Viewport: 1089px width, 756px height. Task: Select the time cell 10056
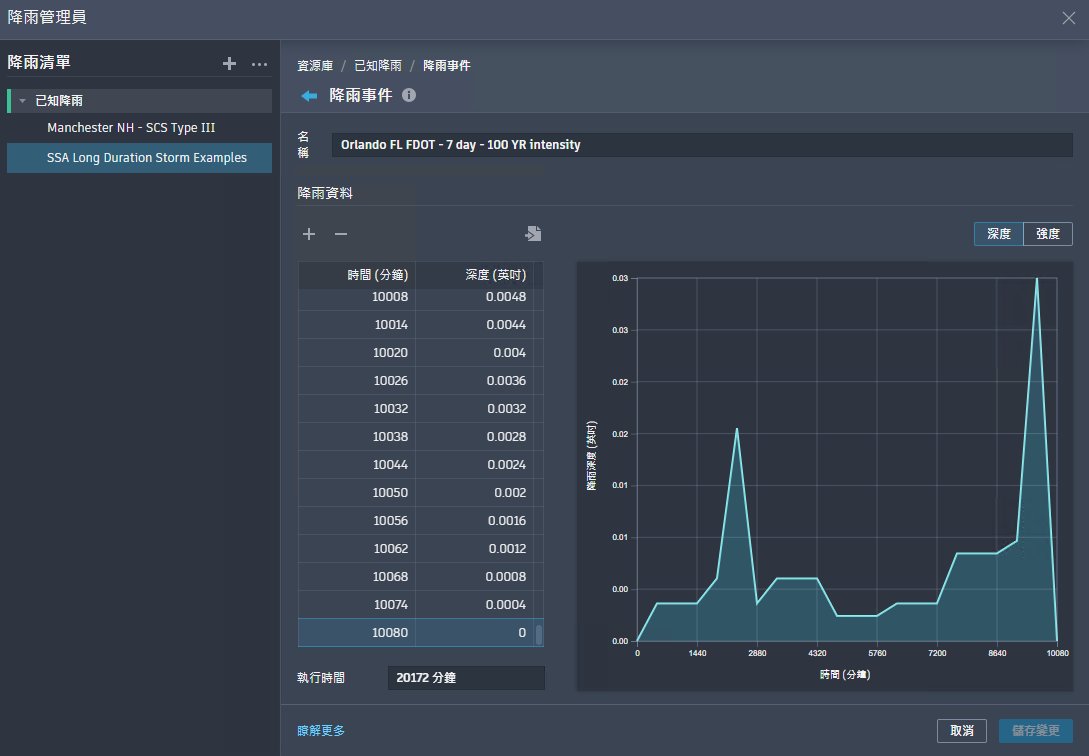tap(357, 521)
